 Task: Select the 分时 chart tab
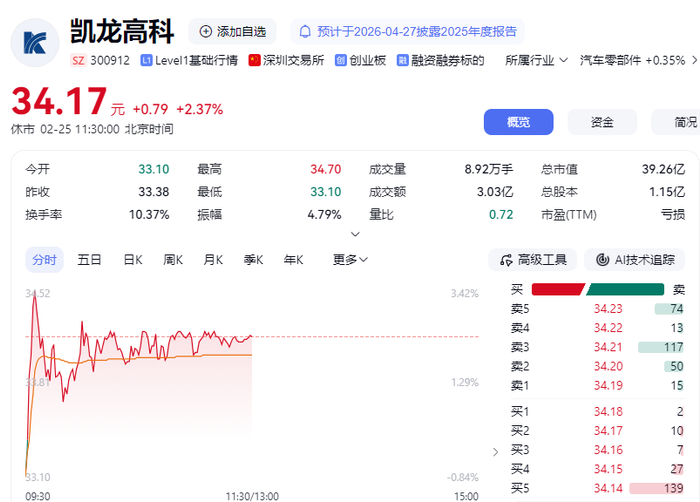point(45,260)
